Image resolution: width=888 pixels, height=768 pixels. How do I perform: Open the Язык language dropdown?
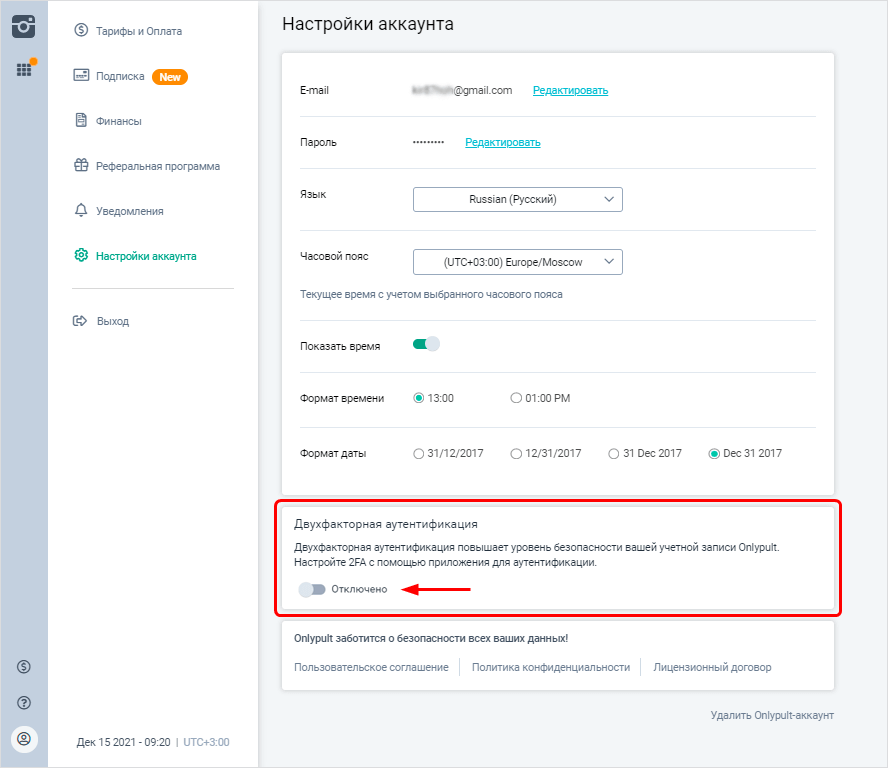517,199
